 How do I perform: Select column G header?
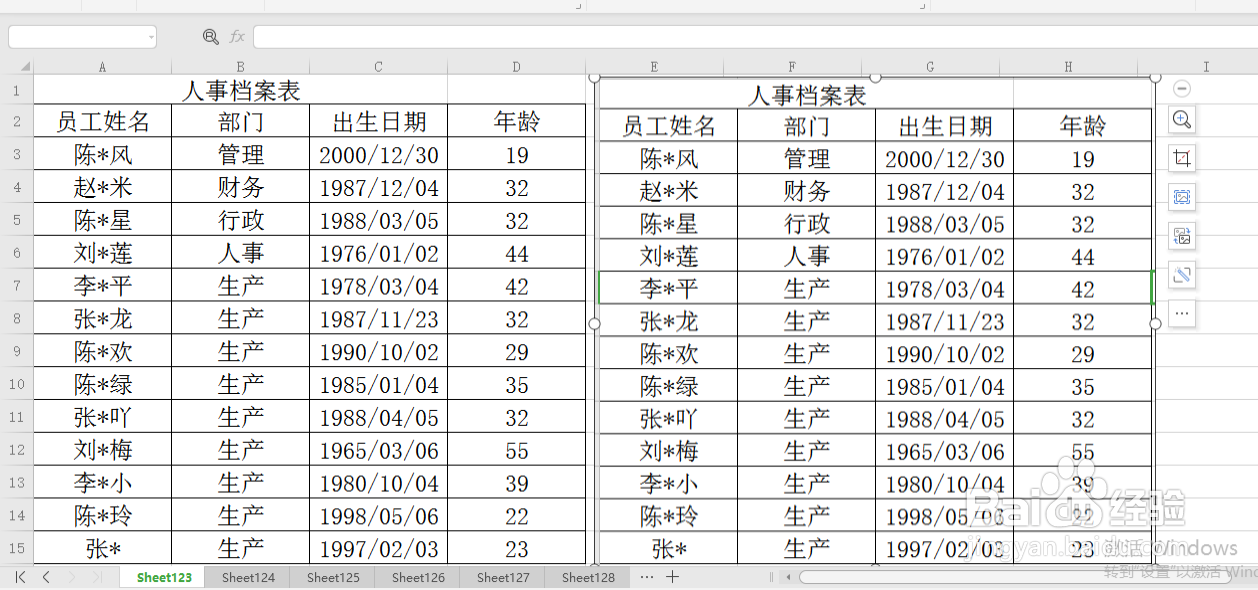click(930, 67)
